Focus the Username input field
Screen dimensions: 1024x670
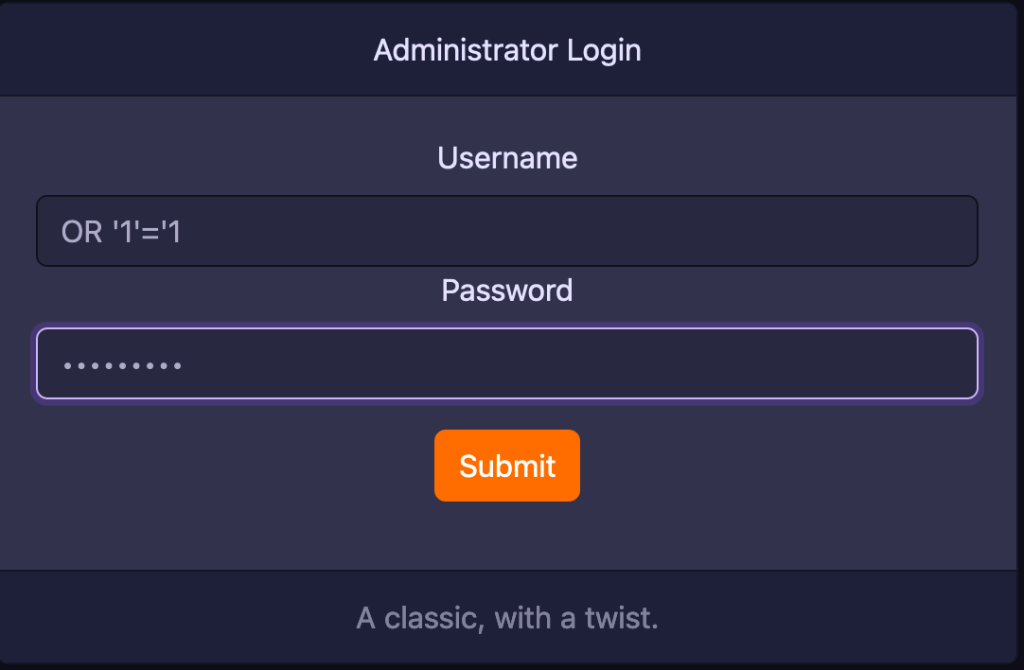click(507, 231)
